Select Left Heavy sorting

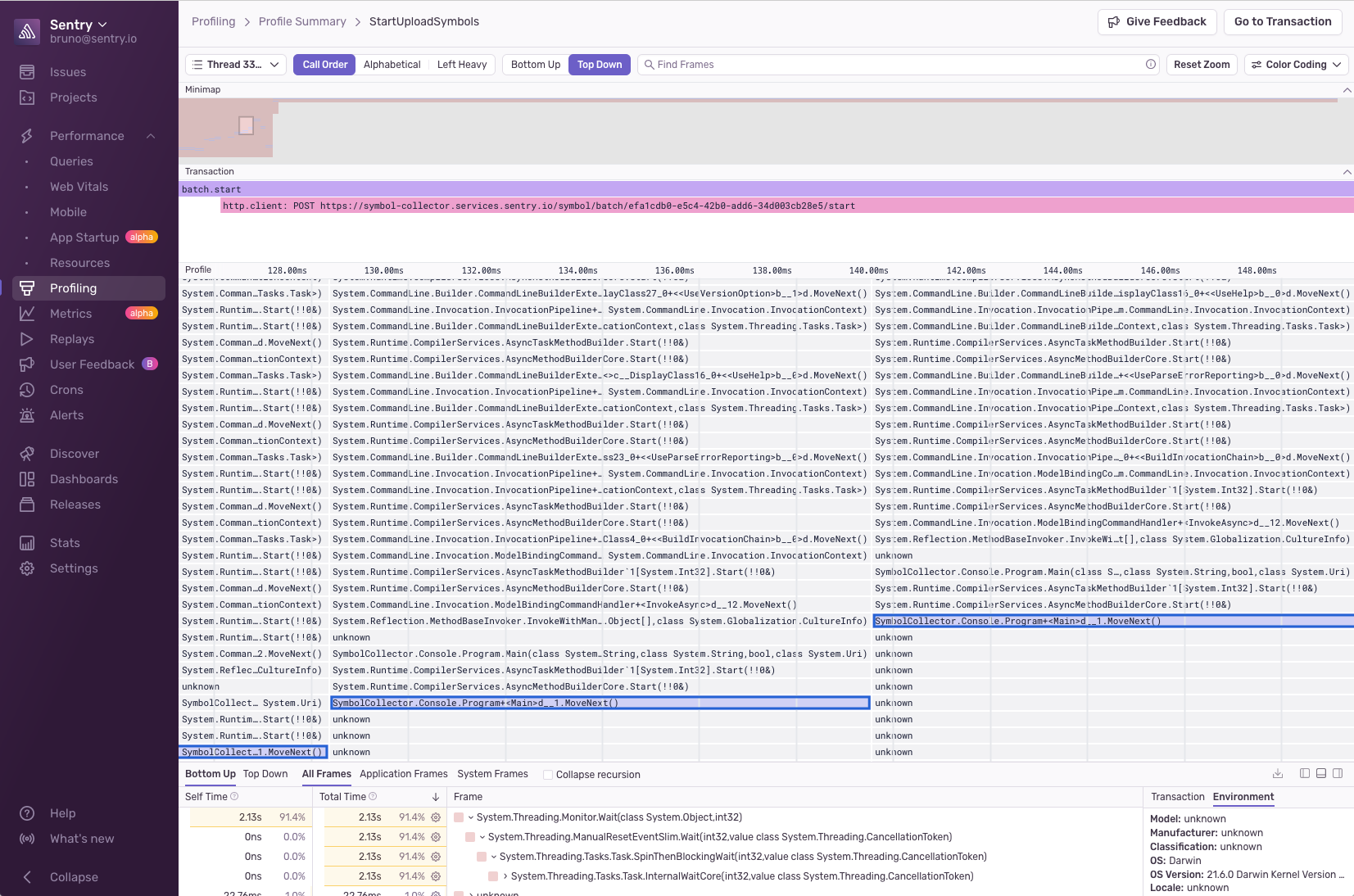click(462, 65)
